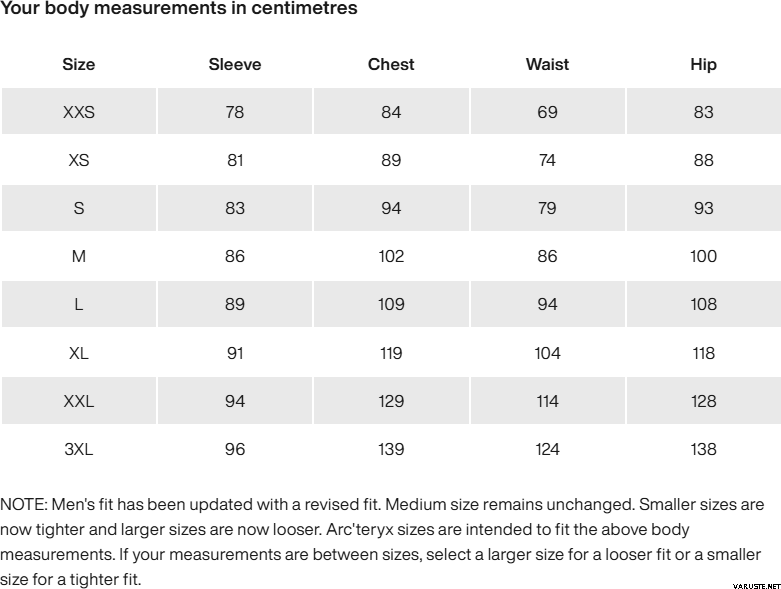781x589 pixels.
Task: Click the waist value 104 for XL
Action: [x=547, y=353]
